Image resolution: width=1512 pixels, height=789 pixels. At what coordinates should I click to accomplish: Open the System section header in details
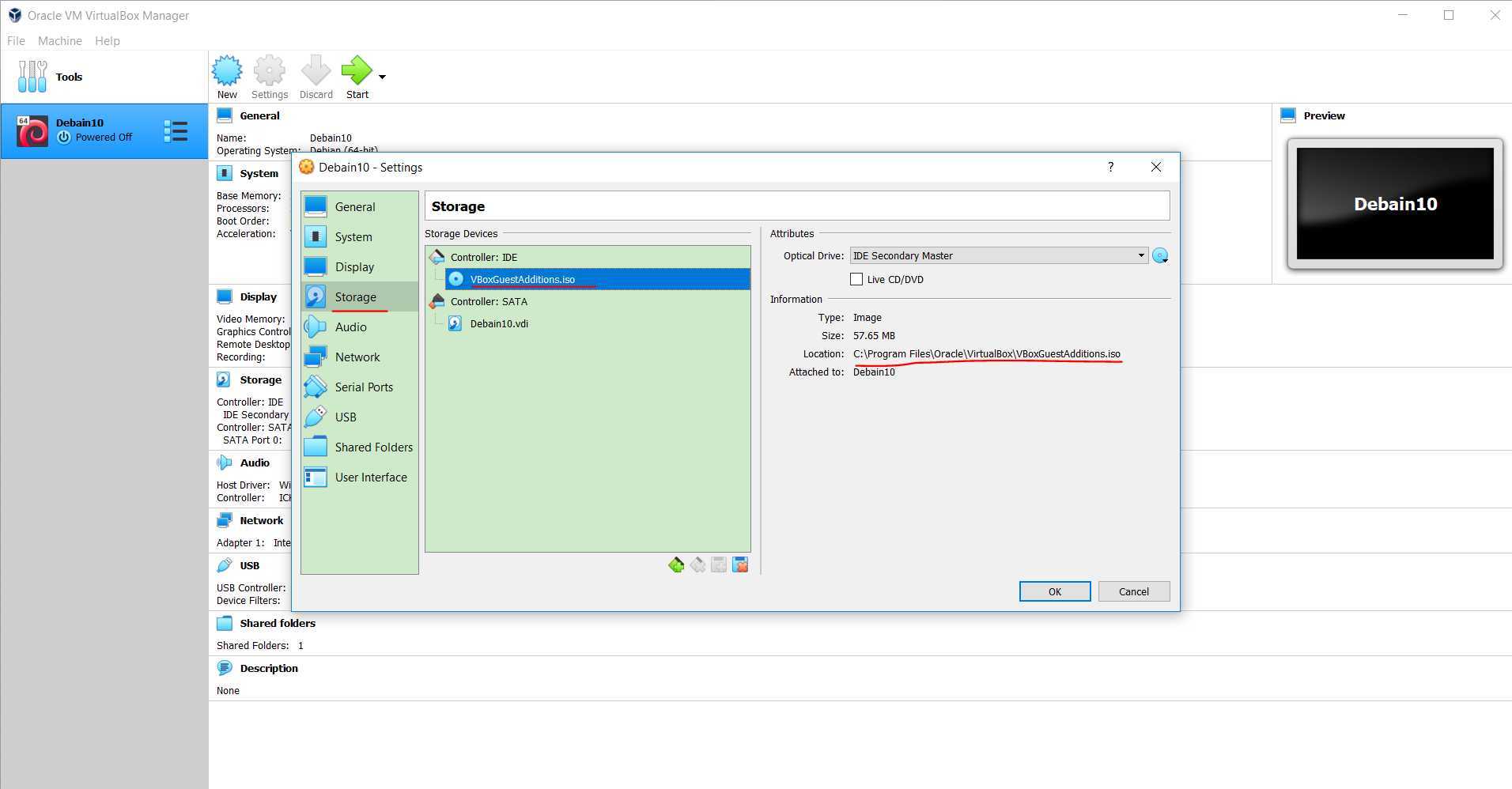pyautogui.click(x=259, y=173)
